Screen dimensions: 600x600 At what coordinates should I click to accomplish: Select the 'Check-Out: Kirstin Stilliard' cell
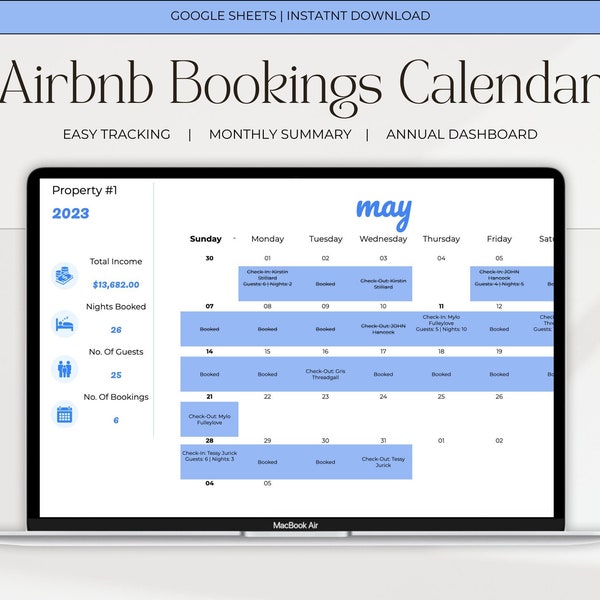[x=383, y=284]
